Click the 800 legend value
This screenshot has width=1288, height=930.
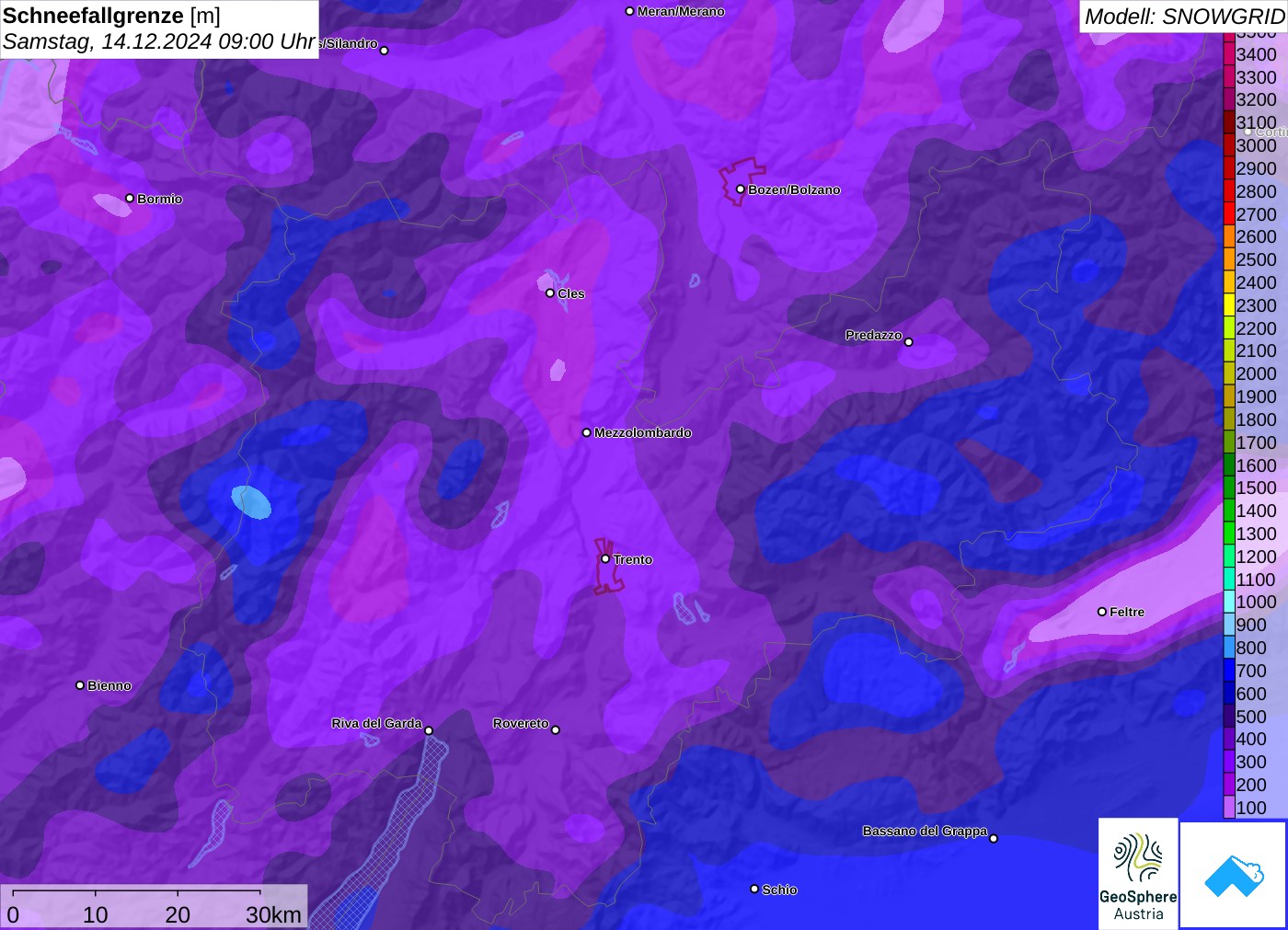(x=1251, y=648)
